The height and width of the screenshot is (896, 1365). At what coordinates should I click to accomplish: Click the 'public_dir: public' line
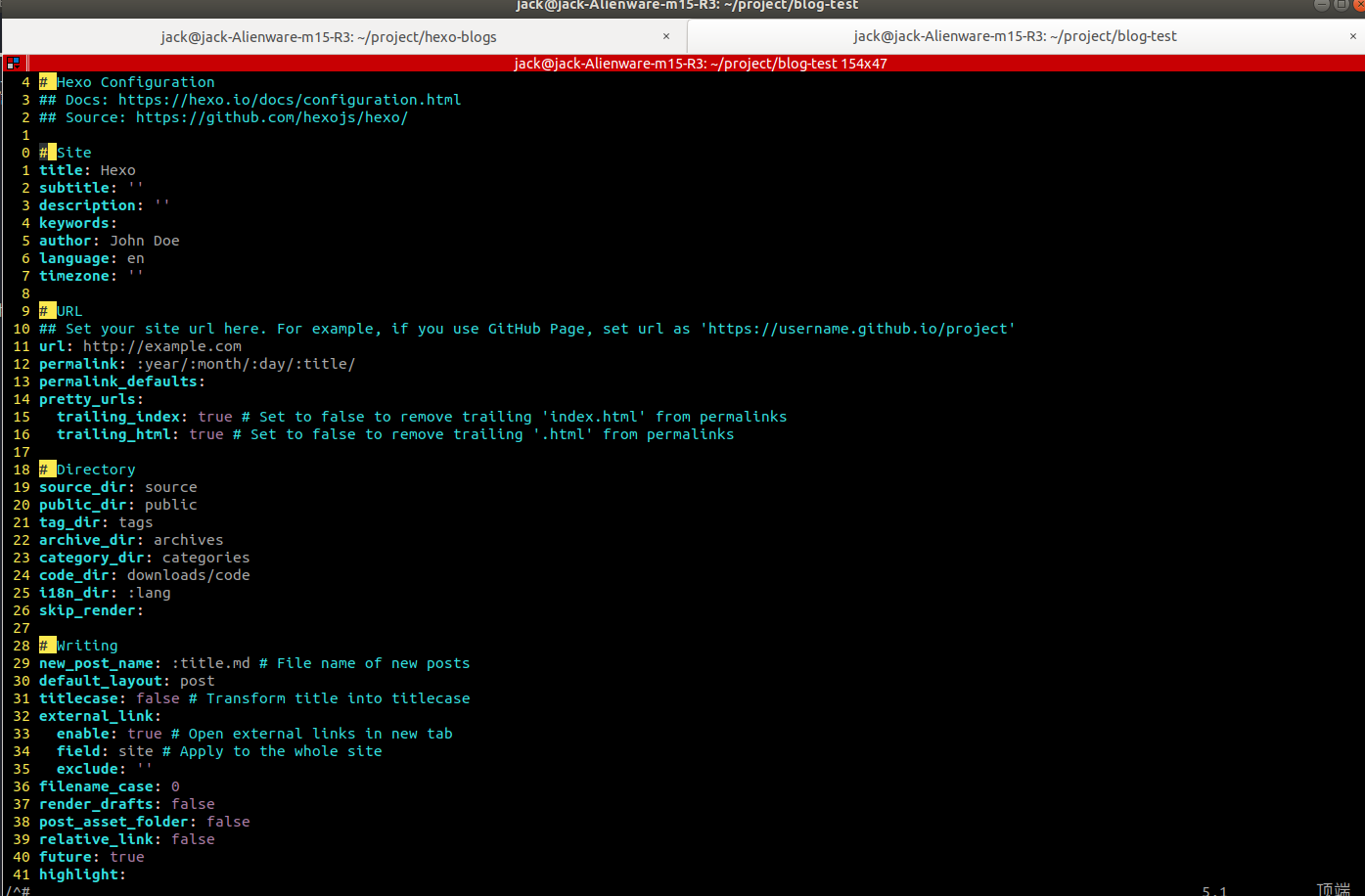(118, 505)
